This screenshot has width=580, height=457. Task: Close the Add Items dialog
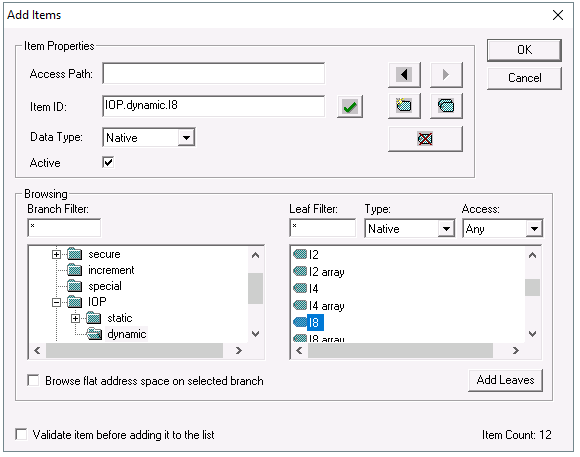(x=558, y=15)
